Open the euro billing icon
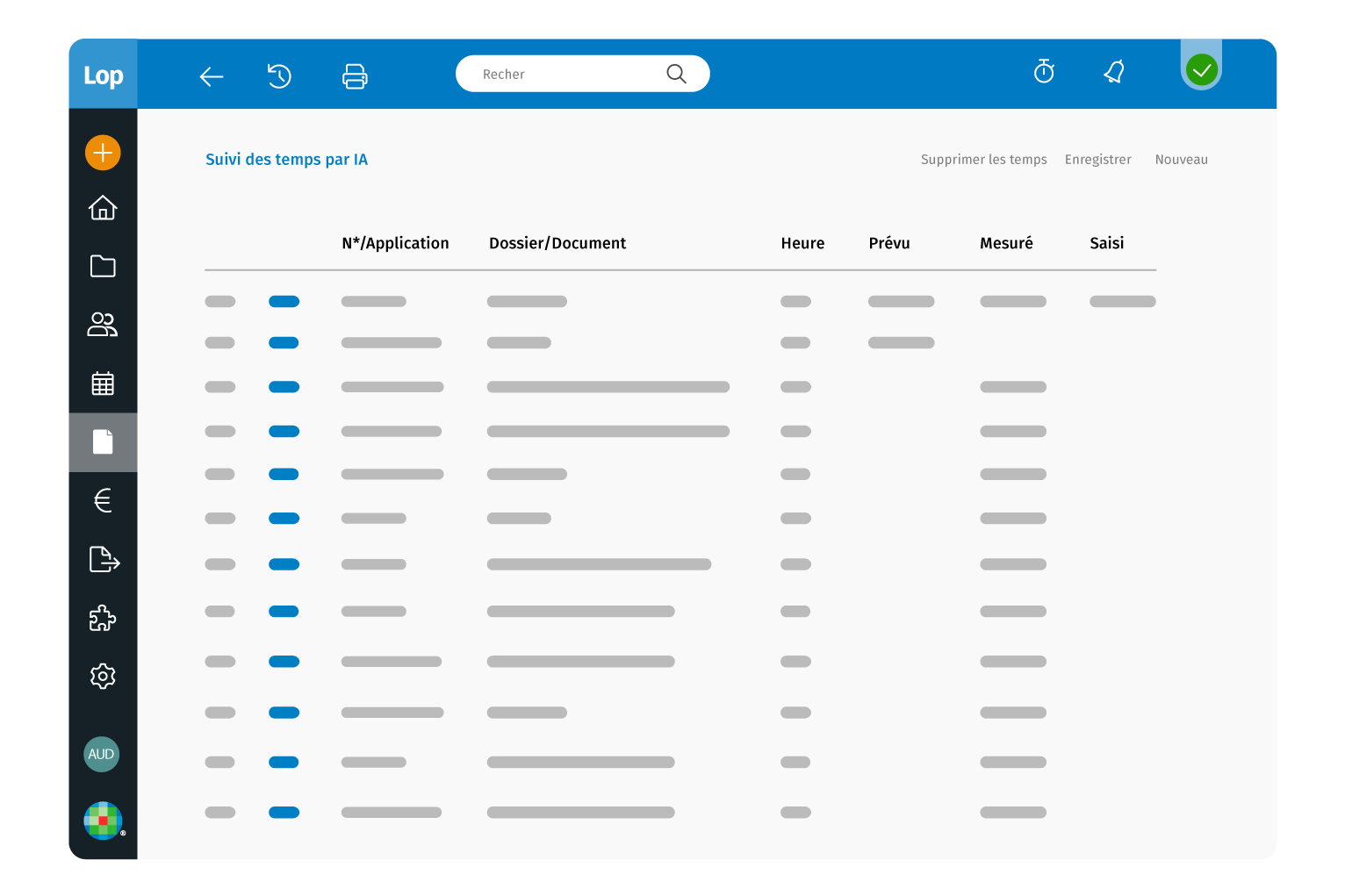Screen dimensions: 1345x896 tap(103, 500)
